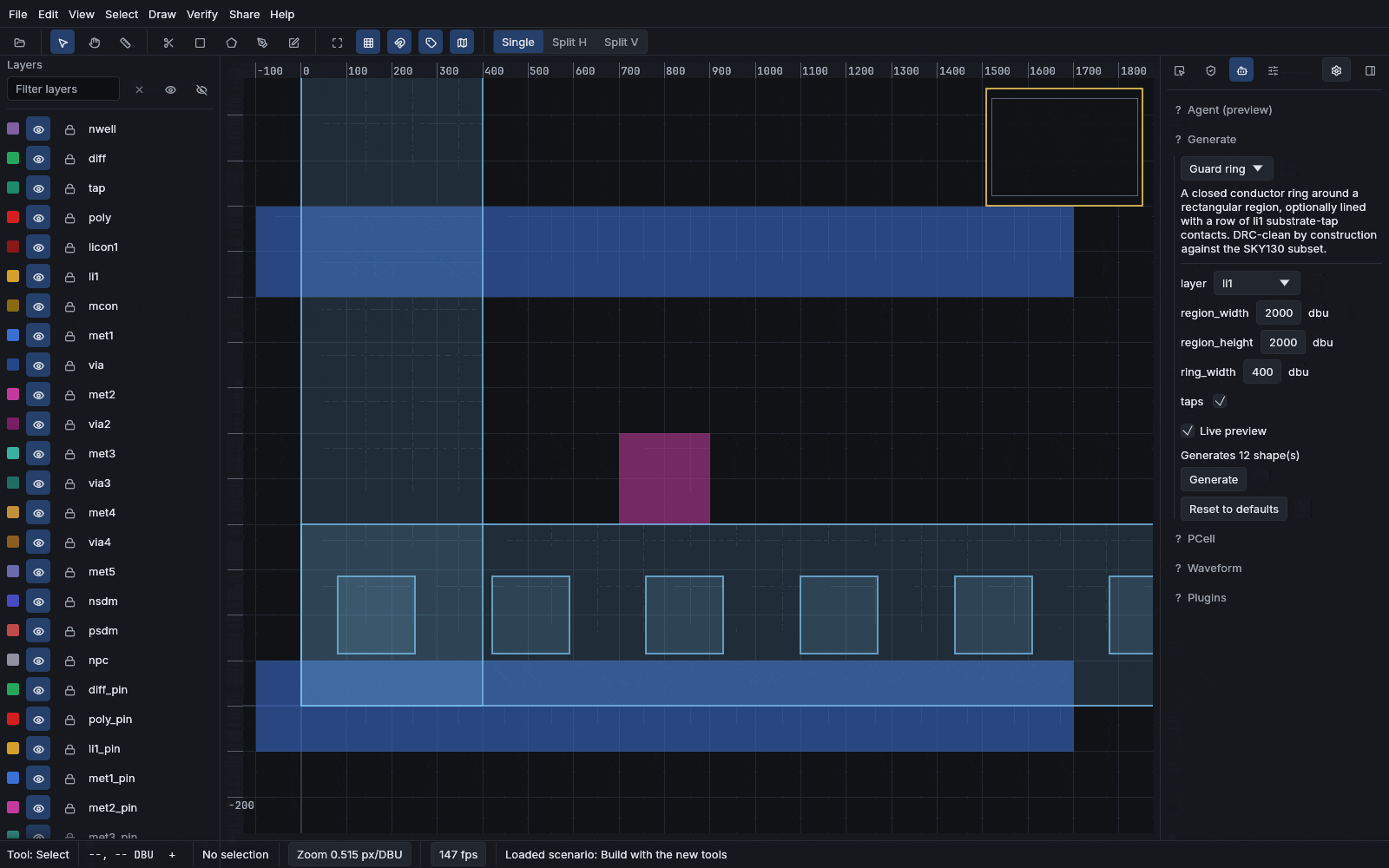This screenshot has width=1389, height=868.
Task: Open the layer li1 dropdown
Action: 1256,283
